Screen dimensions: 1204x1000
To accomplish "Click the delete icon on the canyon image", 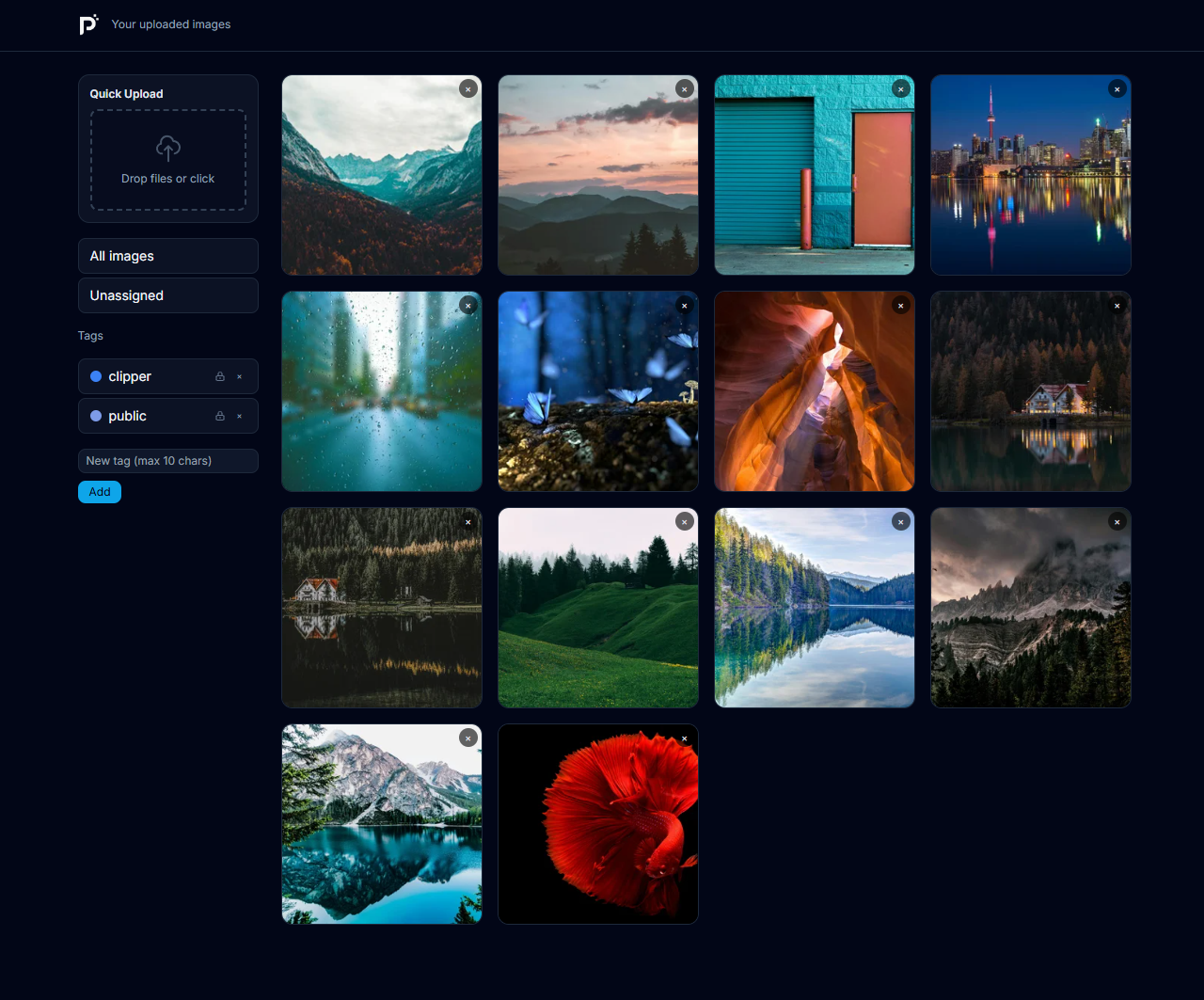I will [x=900, y=306].
